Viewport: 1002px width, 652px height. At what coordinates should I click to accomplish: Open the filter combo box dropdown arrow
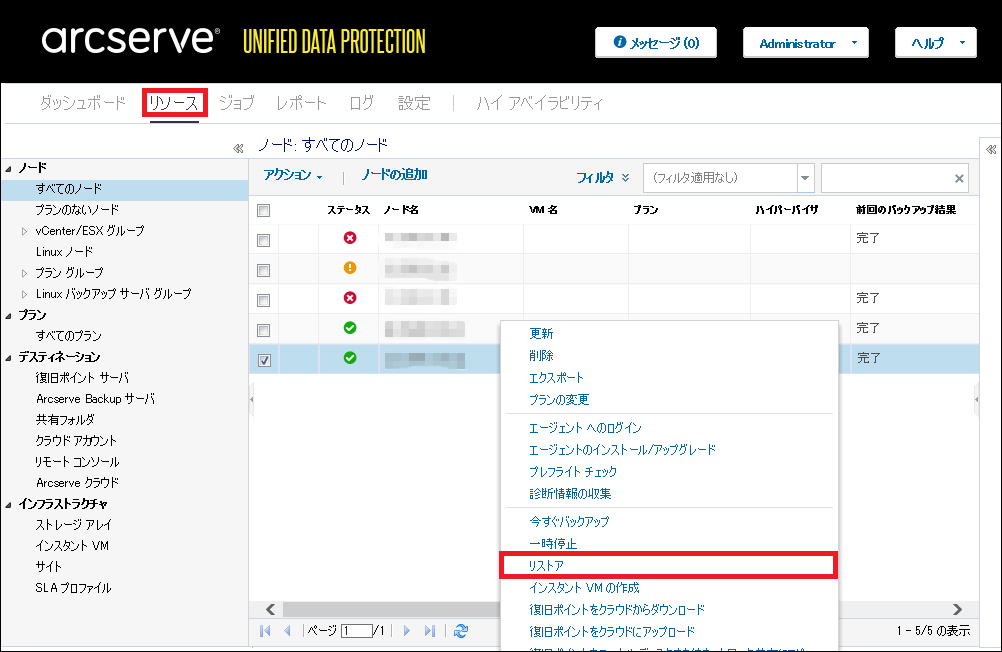805,178
